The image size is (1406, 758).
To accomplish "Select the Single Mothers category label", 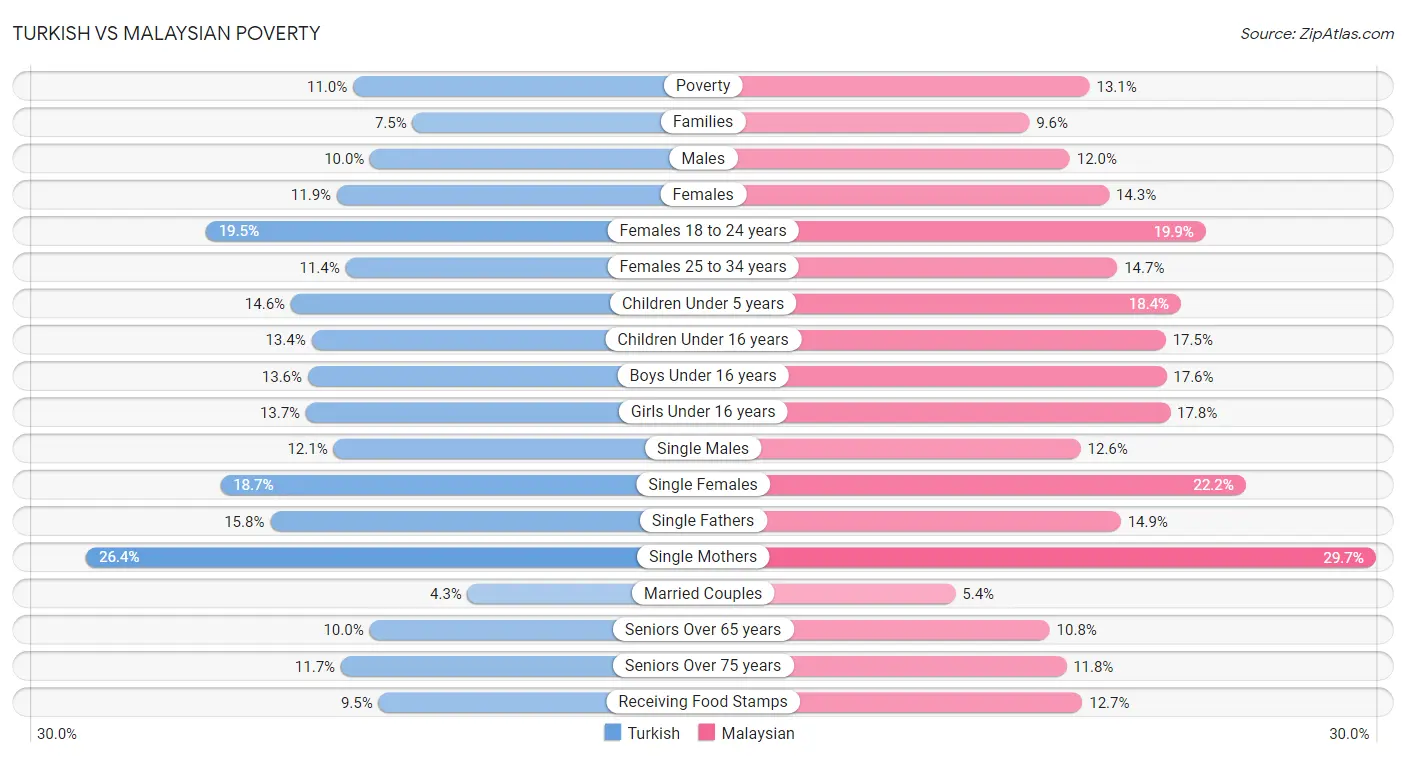I will (703, 557).
